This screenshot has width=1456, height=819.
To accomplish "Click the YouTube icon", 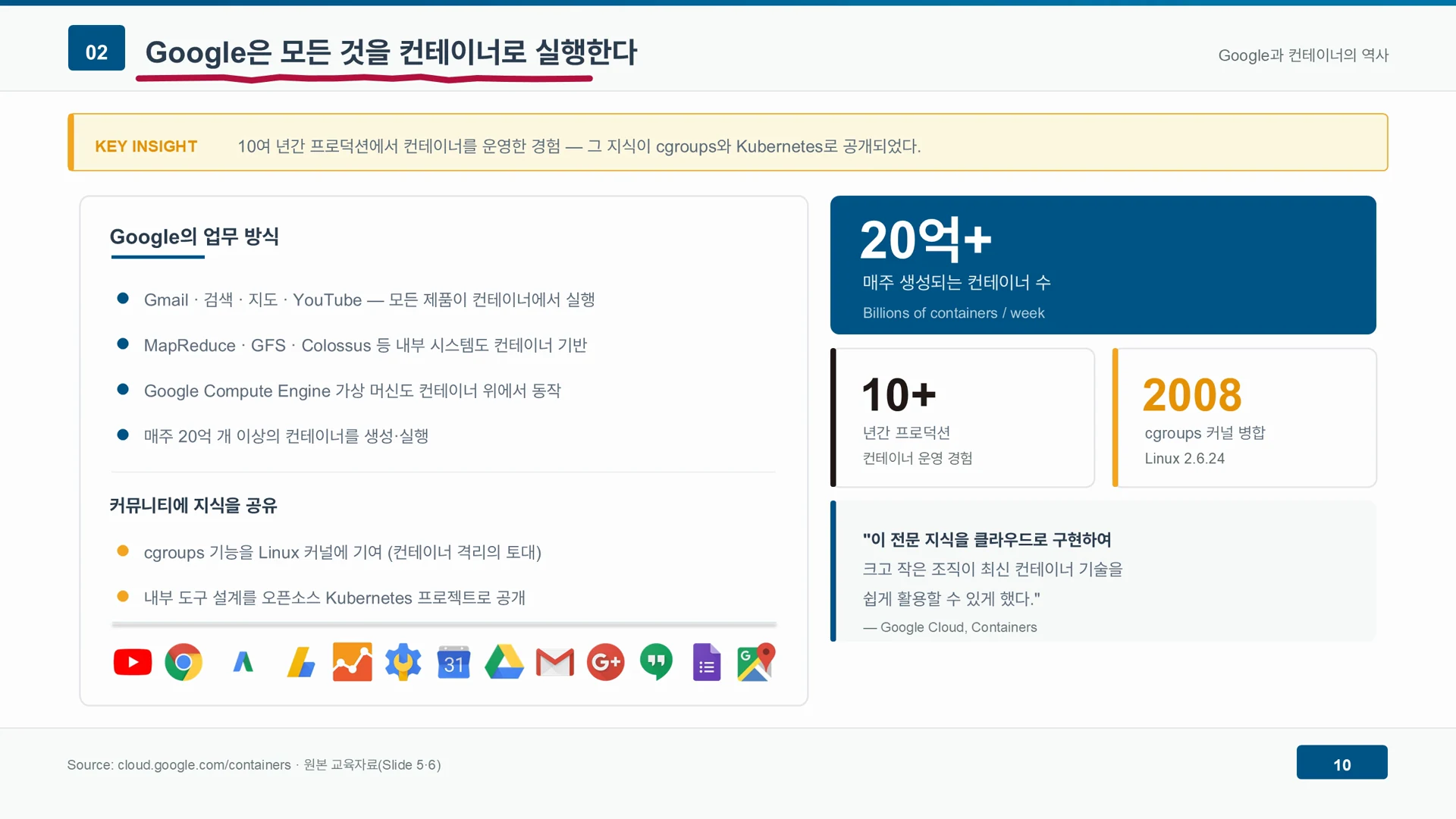I will click(x=133, y=662).
